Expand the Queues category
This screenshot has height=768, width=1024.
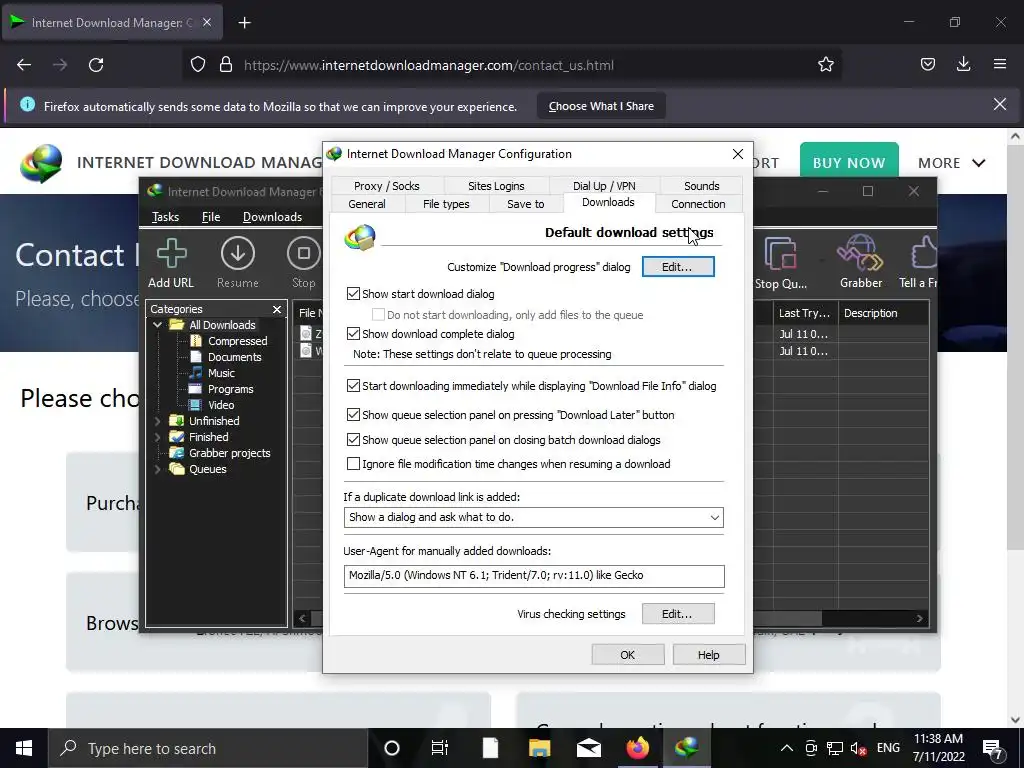[157, 469]
